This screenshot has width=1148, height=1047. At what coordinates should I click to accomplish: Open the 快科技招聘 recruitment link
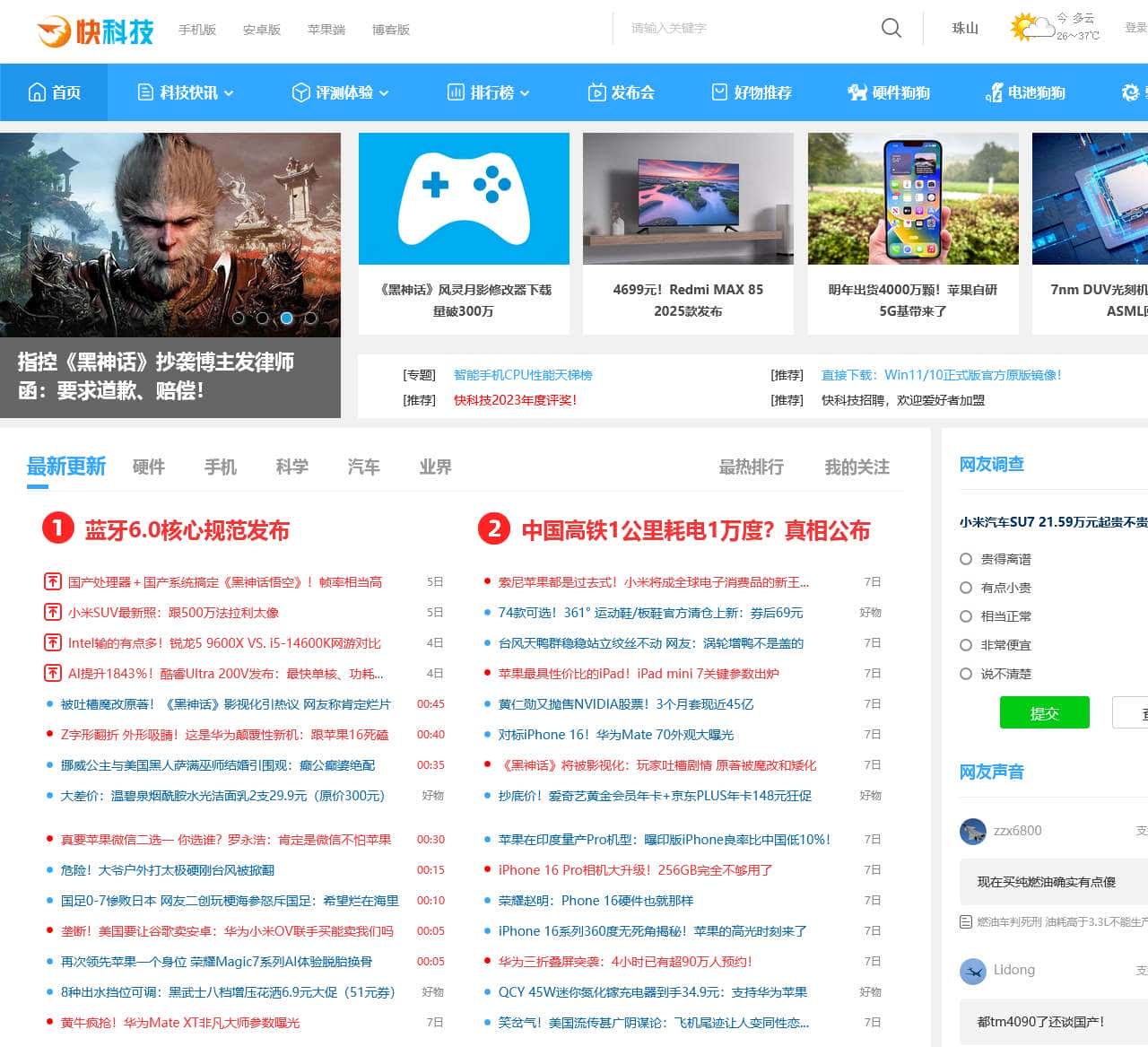tap(903, 400)
